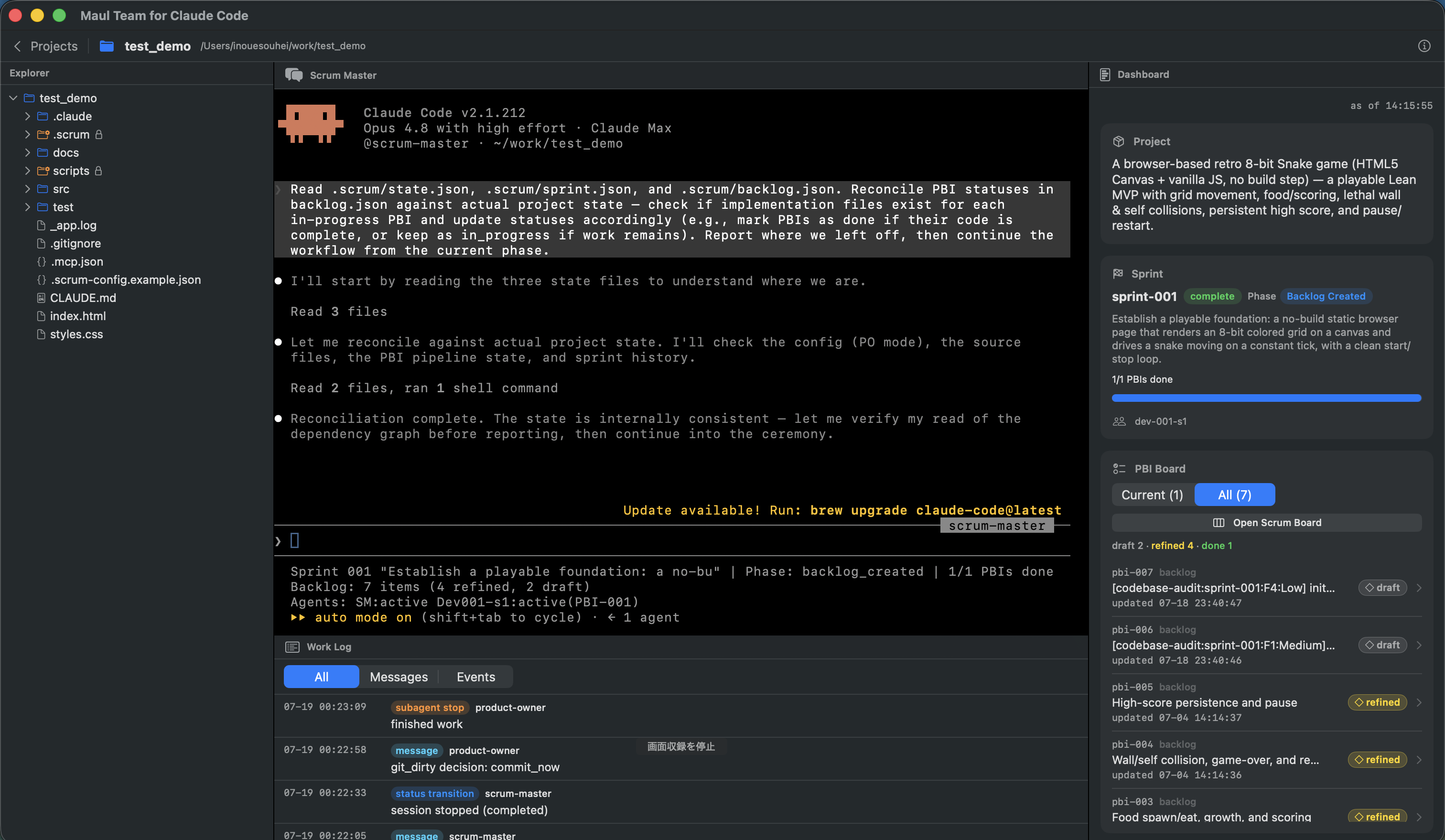Click the .gitignore file icon
Image resolution: width=1445 pixels, height=840 pixels.
(x=41, y=243)
